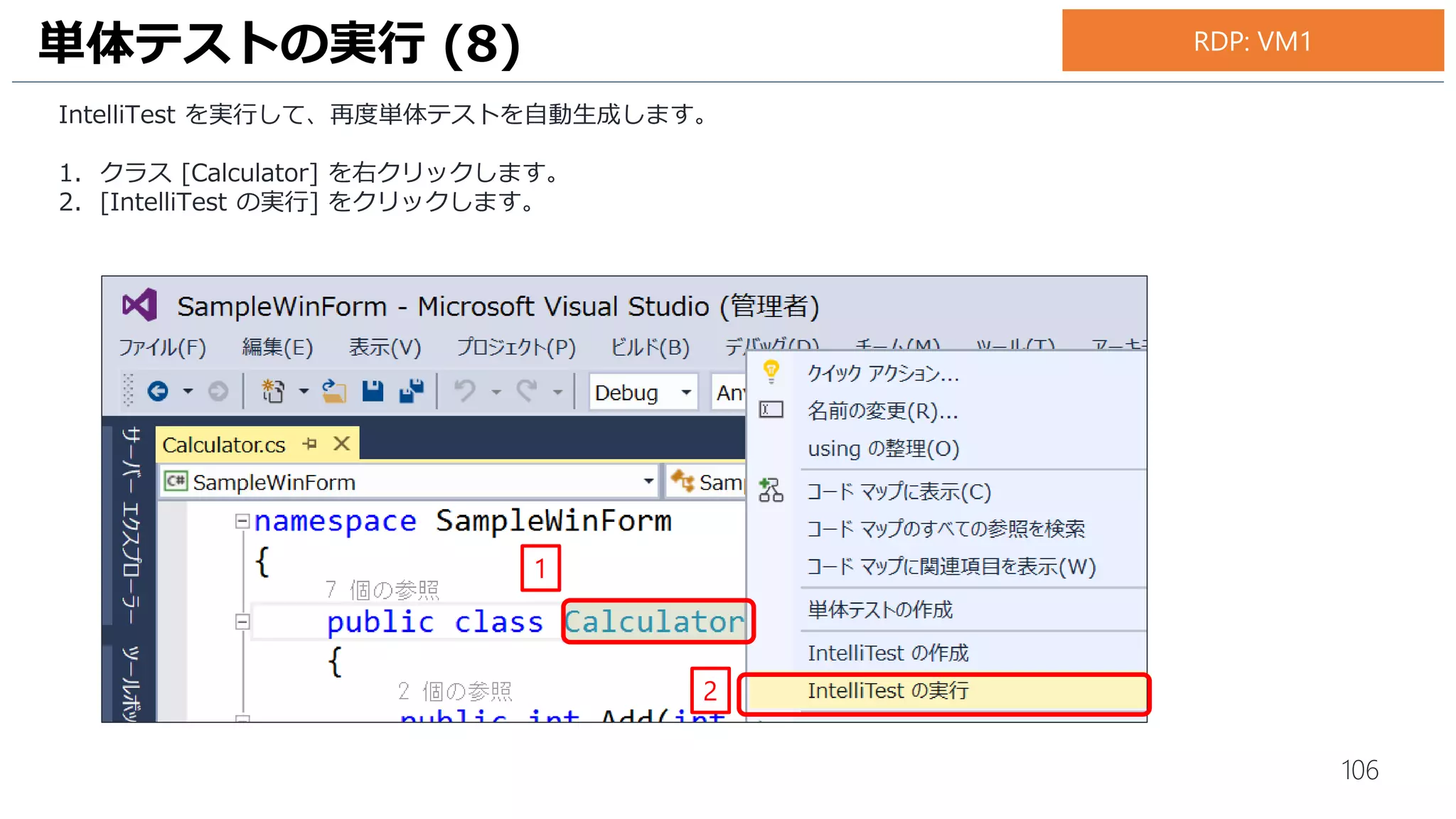This screenshot has width=1456, height=819.
Task: Choose コード マップのすべての参照を検索
Action: point(946,529)
